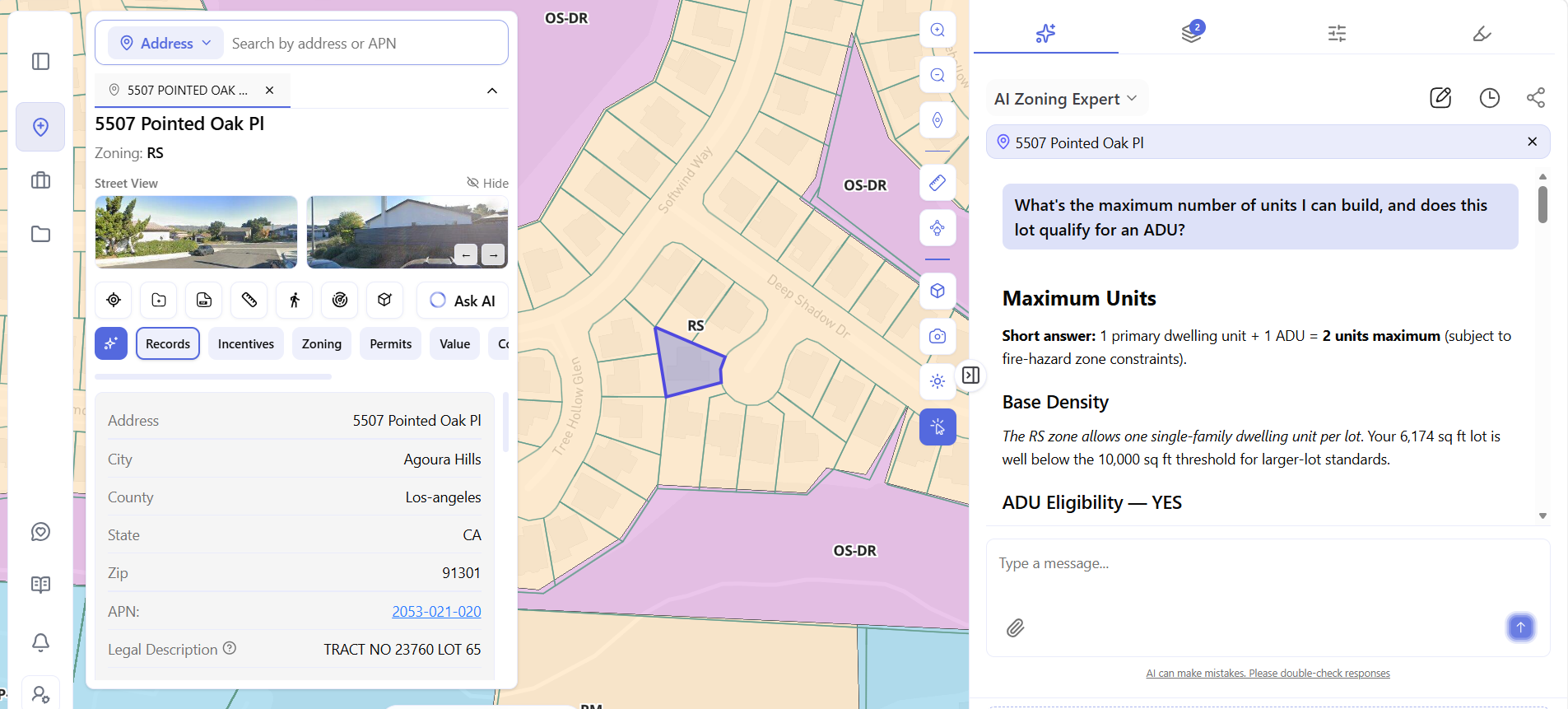Send message with the up arrow button
Image resolution: width=1568 pixels, height=709 pixels.
click(x=1520, y=627)
